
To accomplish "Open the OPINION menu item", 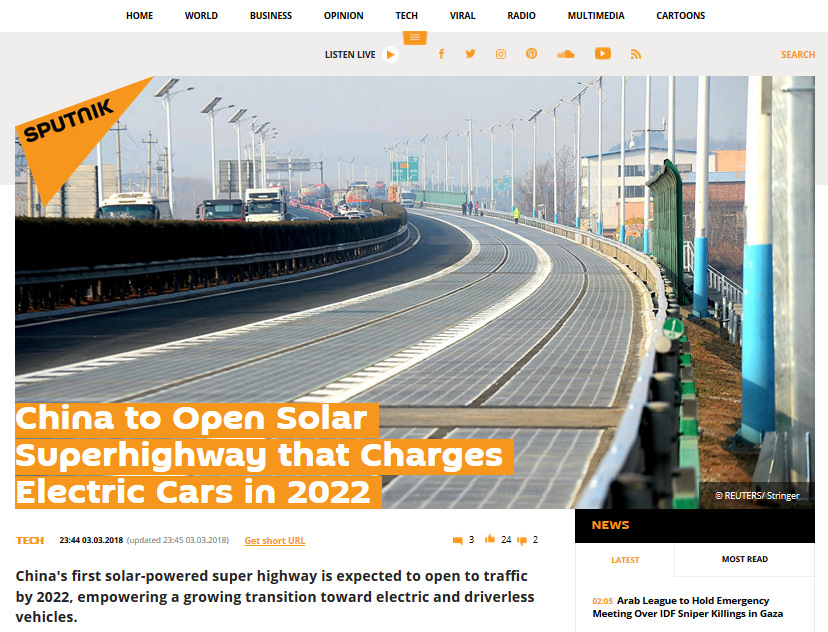I will tap(344, 16).
